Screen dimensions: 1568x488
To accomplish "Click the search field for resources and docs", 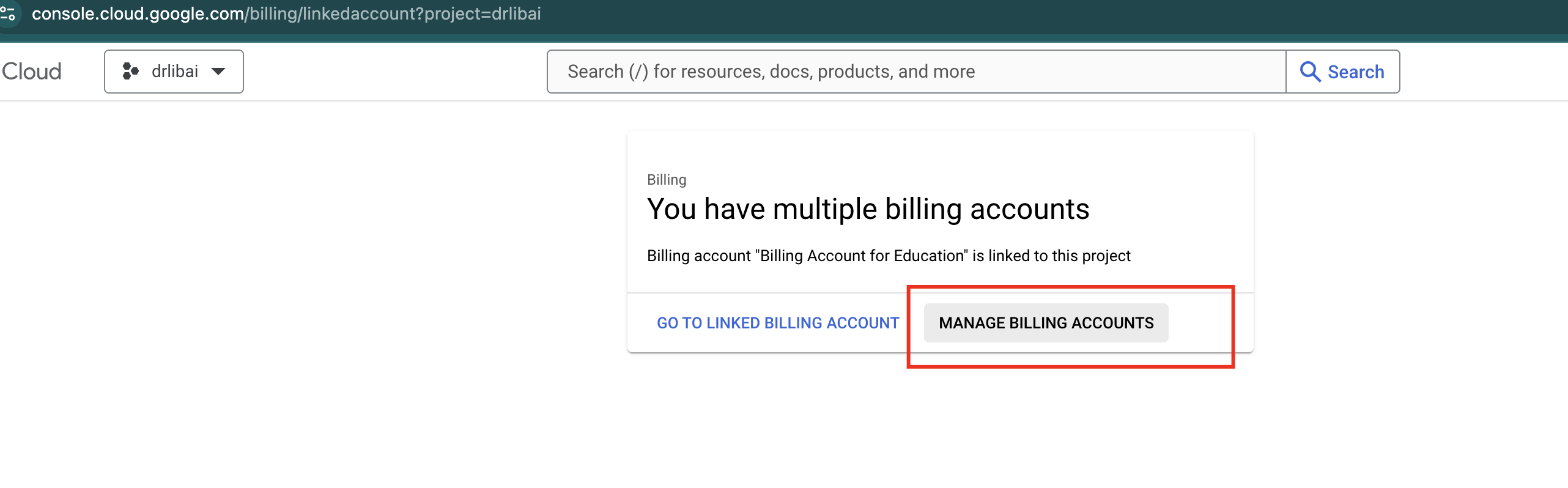I will point(916,72).
